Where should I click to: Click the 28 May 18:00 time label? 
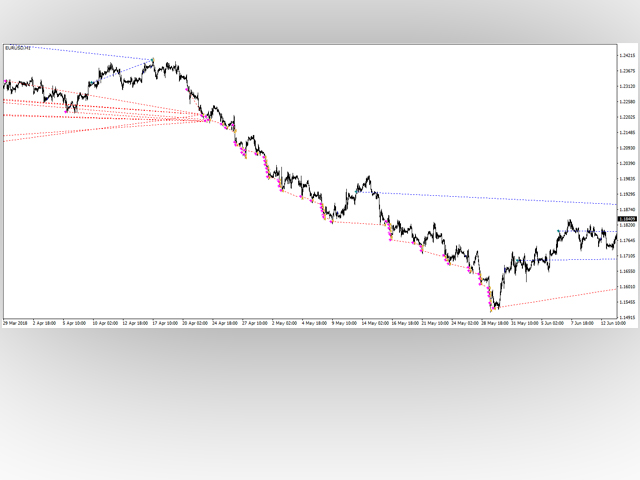click(x=495, y=323)
